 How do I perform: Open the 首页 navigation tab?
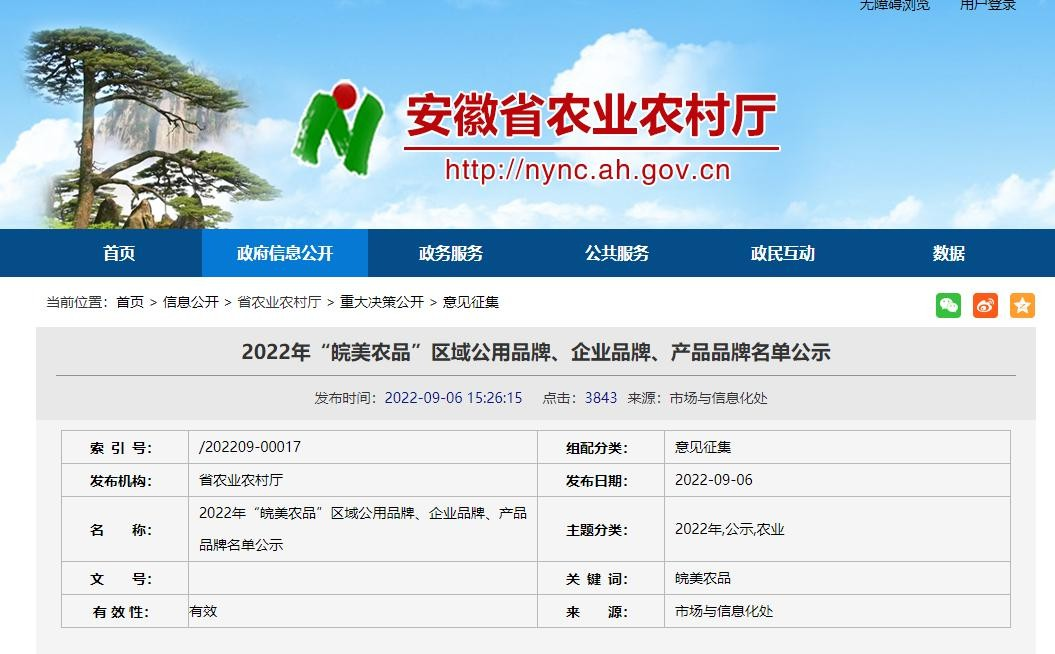(119, 254)
